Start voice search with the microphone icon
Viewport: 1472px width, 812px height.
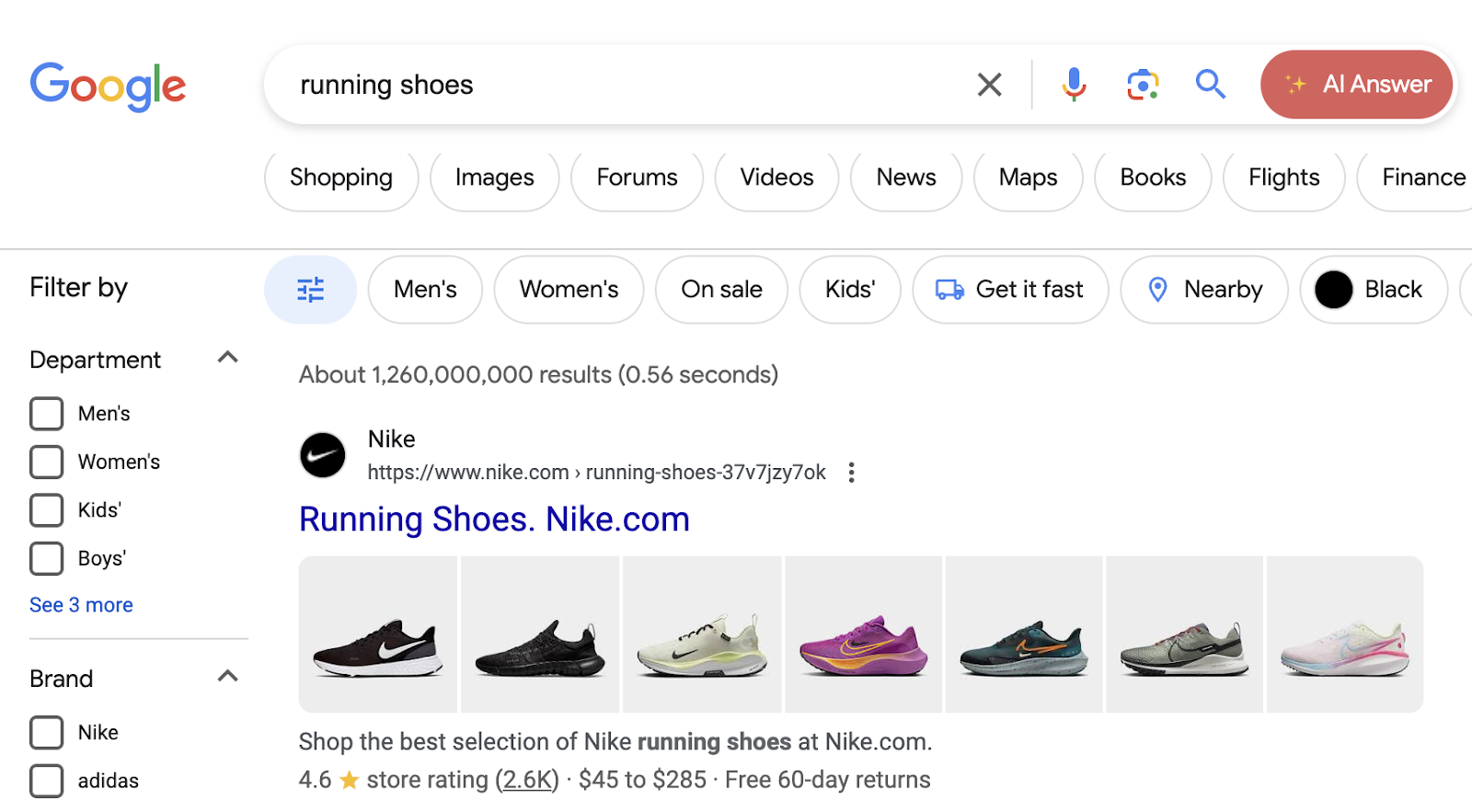click(x=1074, y=85)
